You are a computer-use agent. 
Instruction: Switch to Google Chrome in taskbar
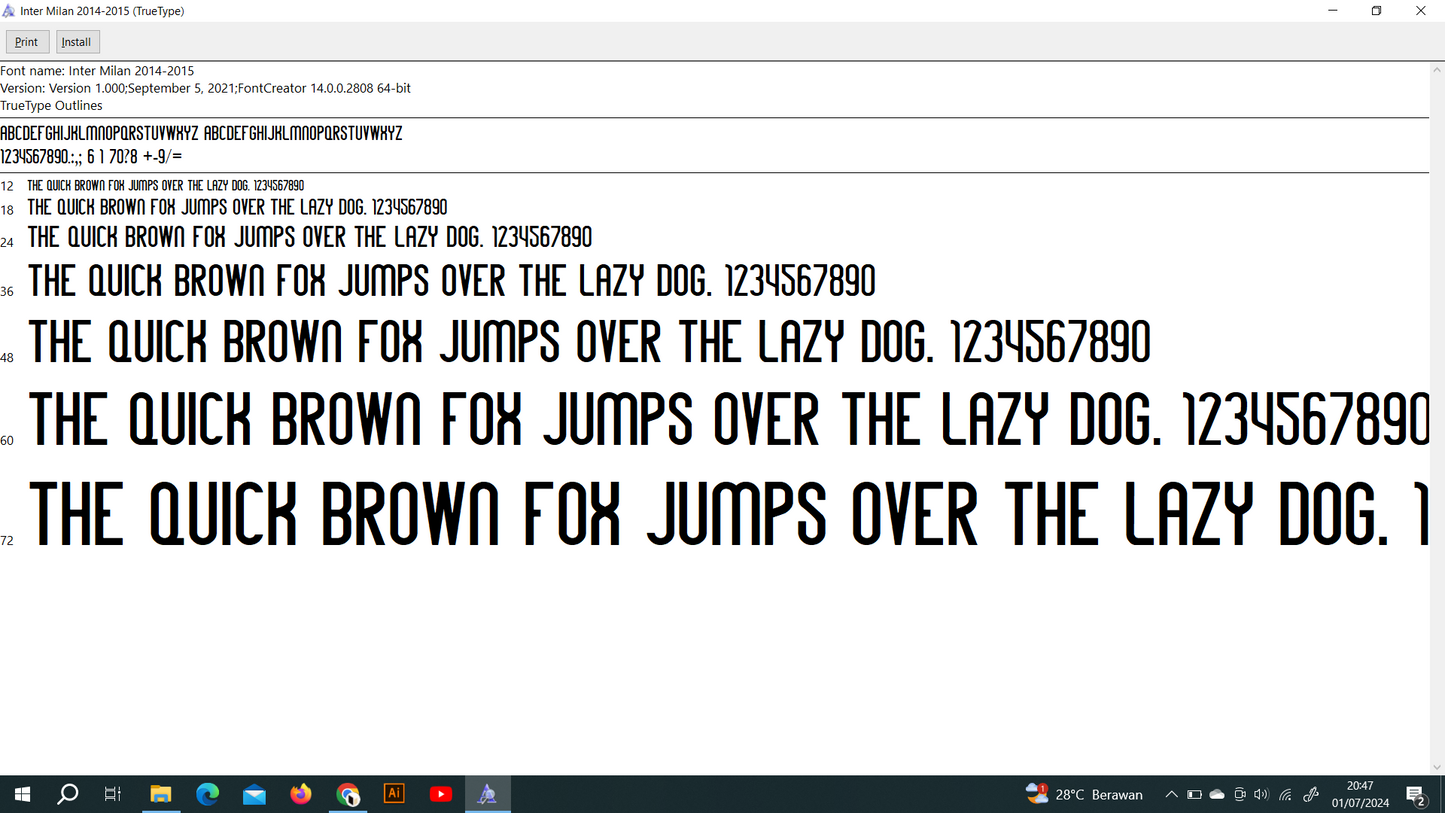pyautogui.click(x=348, y=794)
